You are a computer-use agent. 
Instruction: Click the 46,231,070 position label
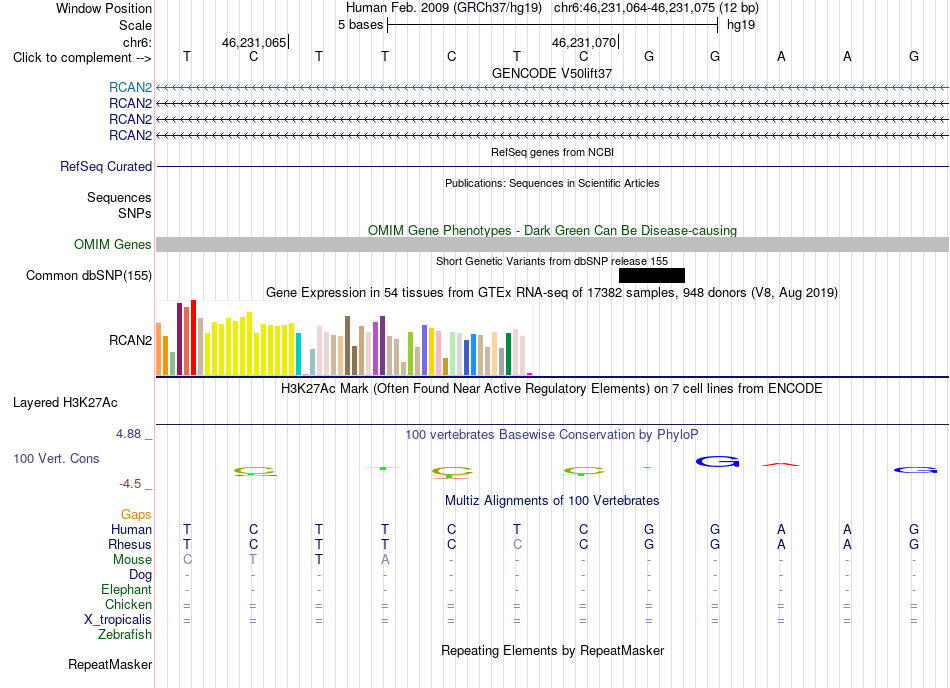(584, 42)
